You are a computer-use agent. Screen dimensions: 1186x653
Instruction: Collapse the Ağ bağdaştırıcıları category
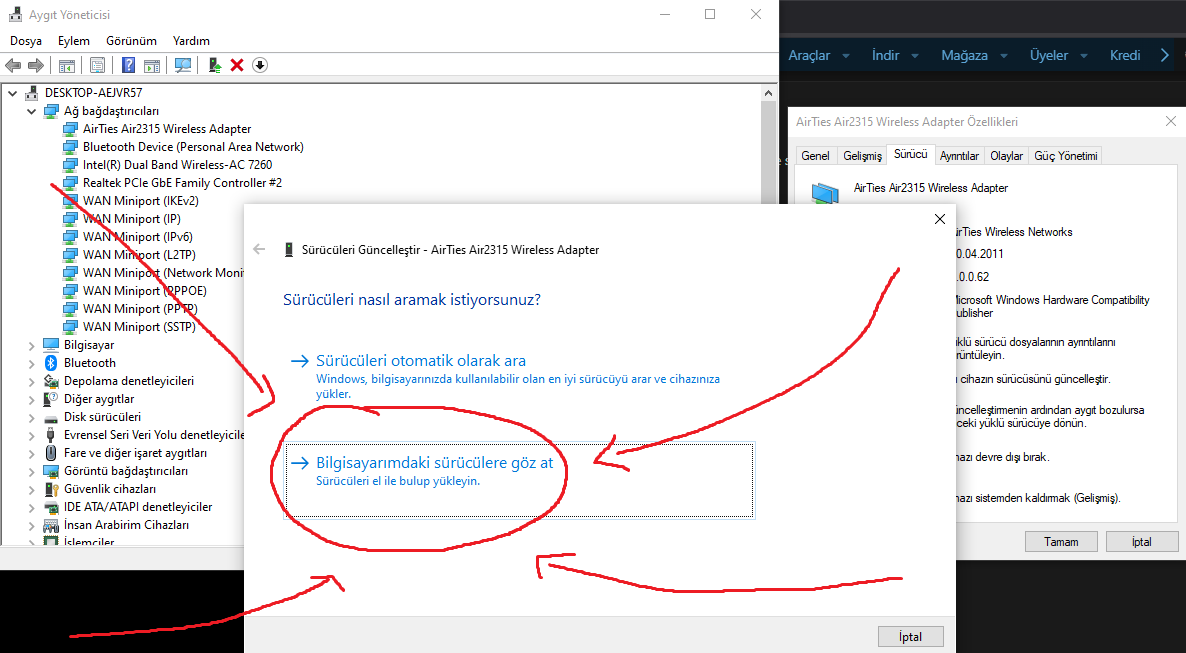tap(32, 111)
